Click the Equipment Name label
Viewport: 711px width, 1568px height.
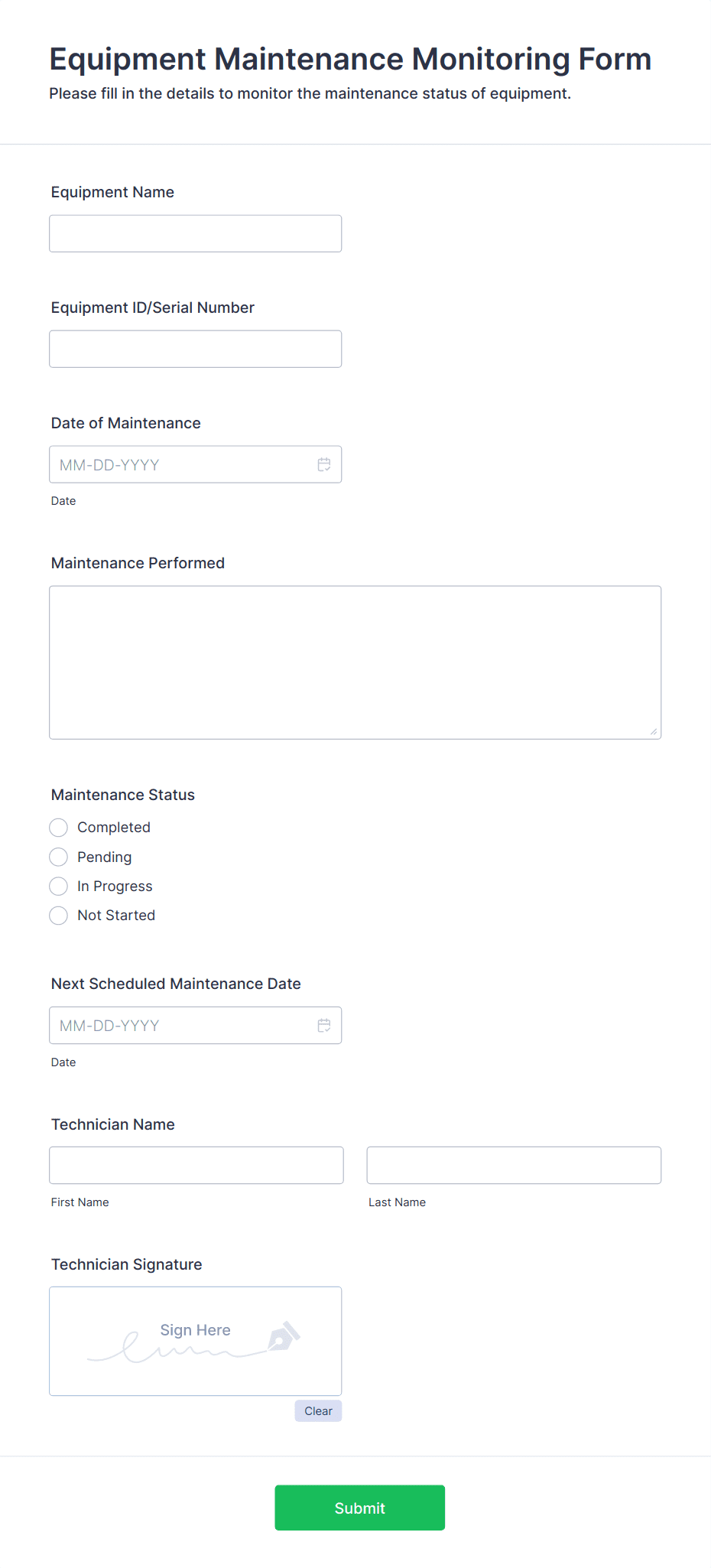pos(112,192)
